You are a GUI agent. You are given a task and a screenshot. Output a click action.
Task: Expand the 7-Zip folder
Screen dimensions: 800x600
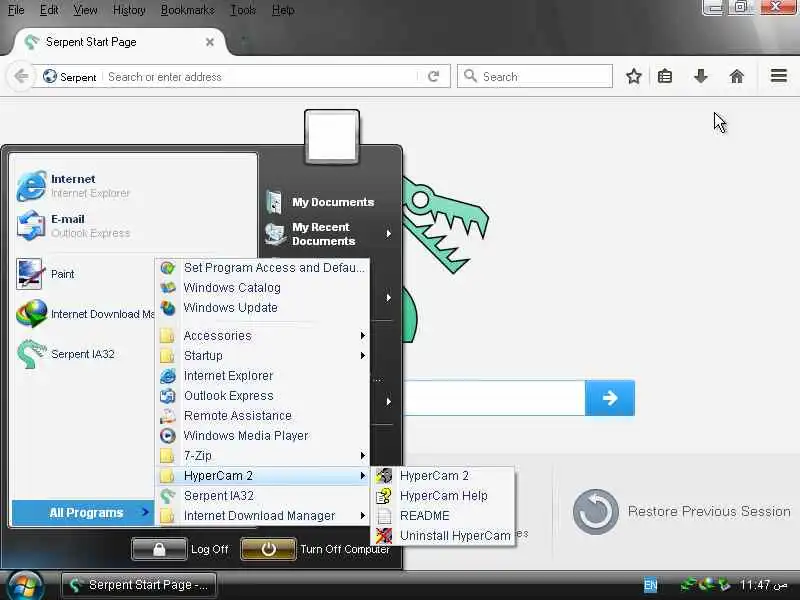pos(263,456)
